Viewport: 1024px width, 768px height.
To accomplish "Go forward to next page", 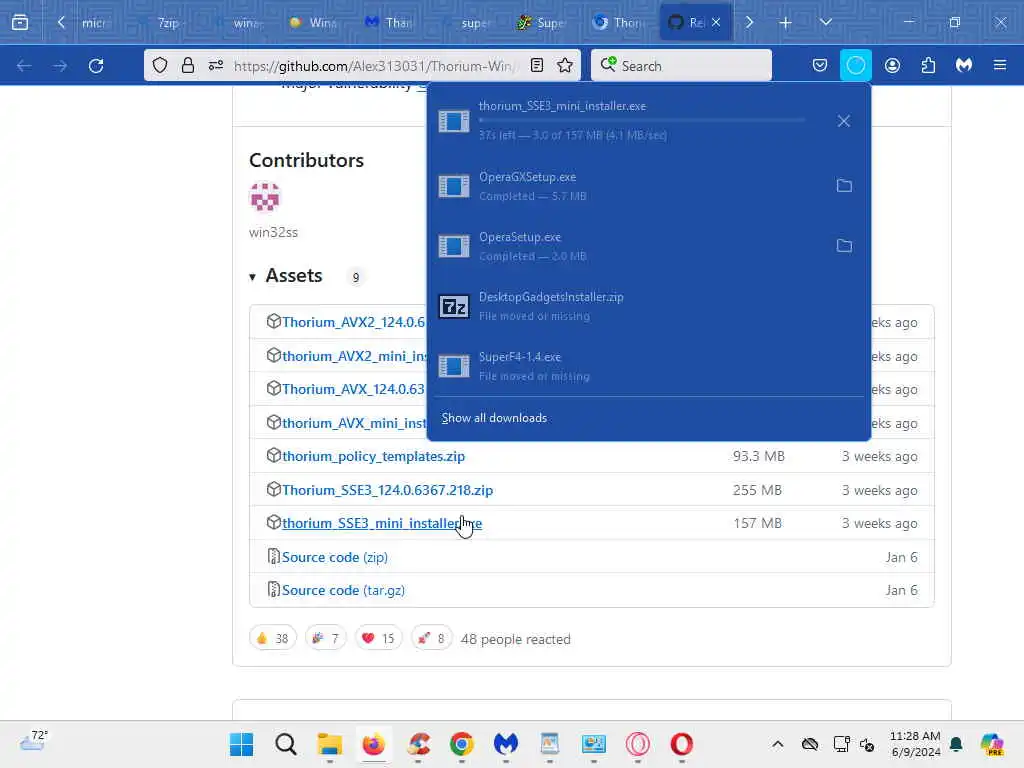I will [60, 65].
